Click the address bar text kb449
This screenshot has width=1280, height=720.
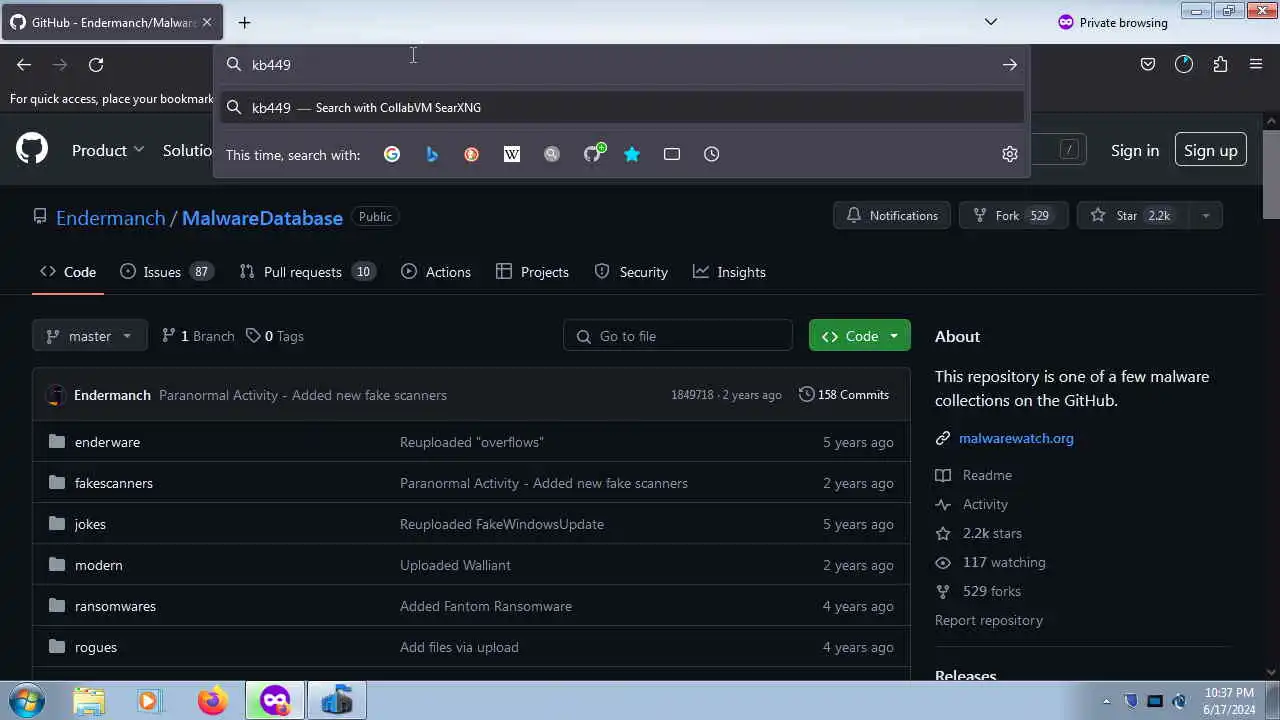pos(271,65)
